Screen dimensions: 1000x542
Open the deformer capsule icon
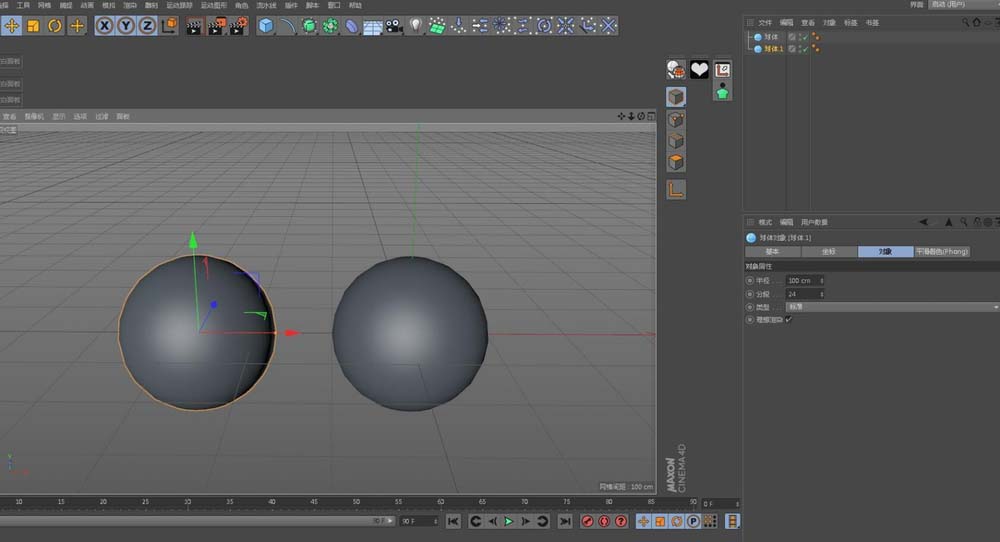(x=351, y=26)
